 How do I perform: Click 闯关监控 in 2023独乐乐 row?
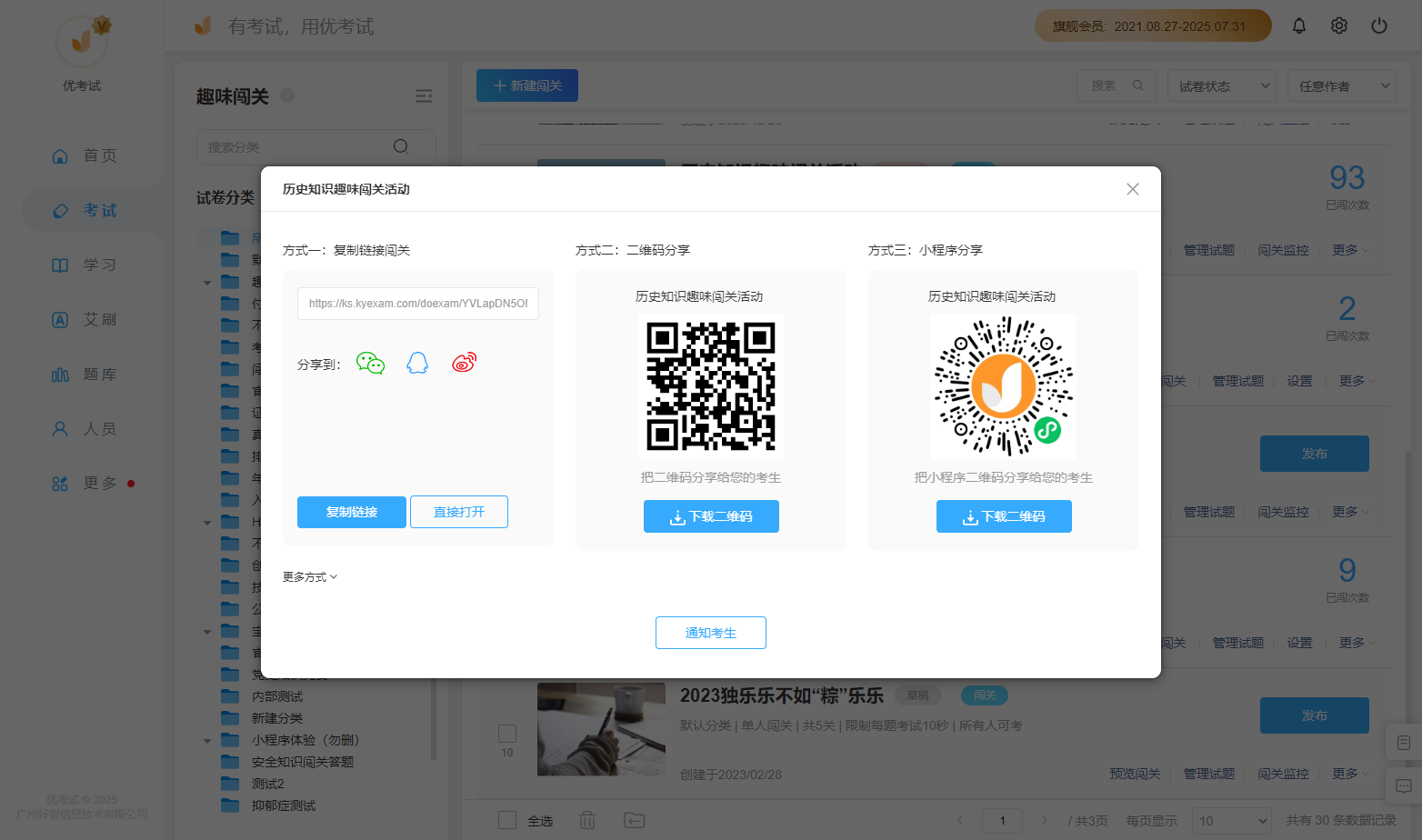click(x=1284, y=774)
